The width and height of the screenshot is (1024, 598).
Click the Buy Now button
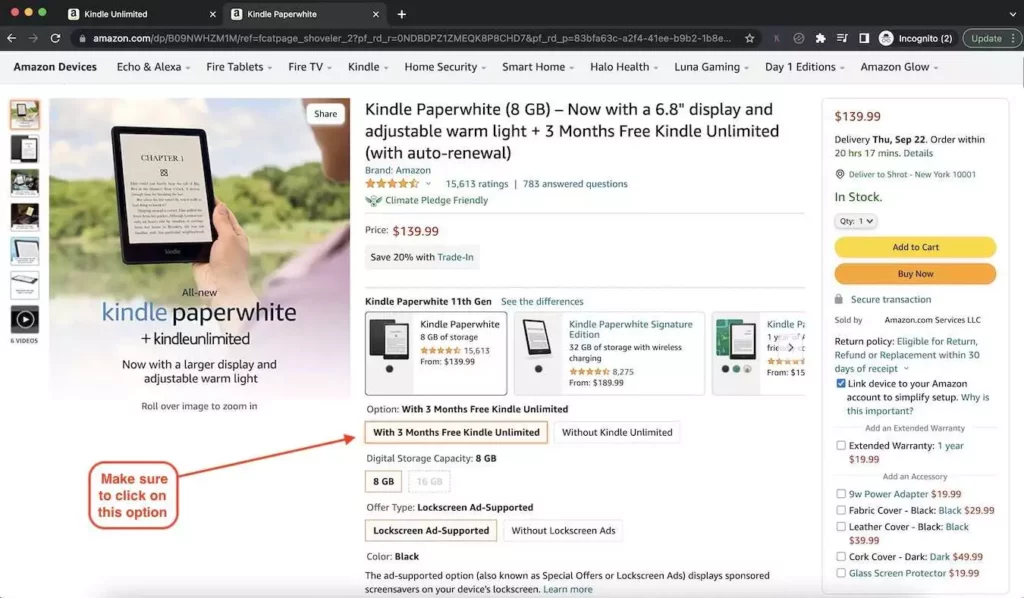coord(915,274)
